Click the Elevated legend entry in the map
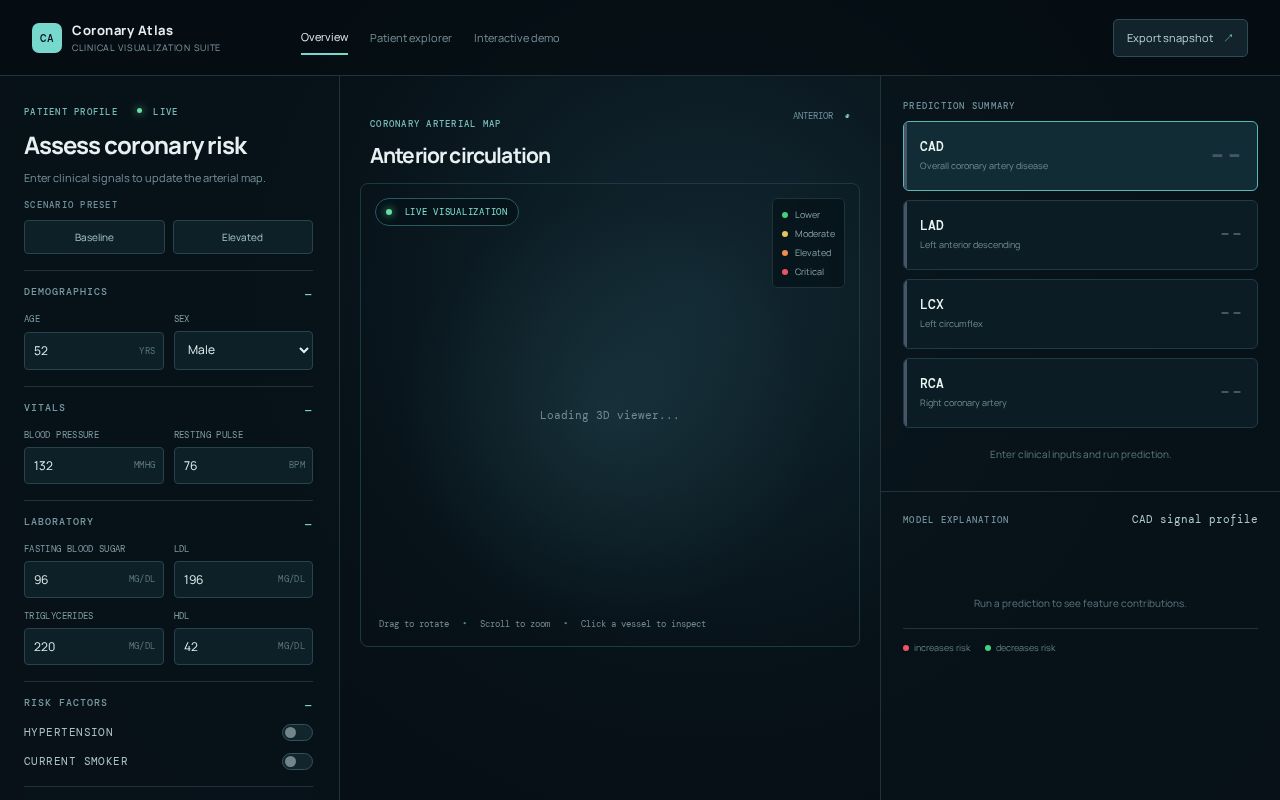This screenshot has width=1280, height=800. (806, 253)
